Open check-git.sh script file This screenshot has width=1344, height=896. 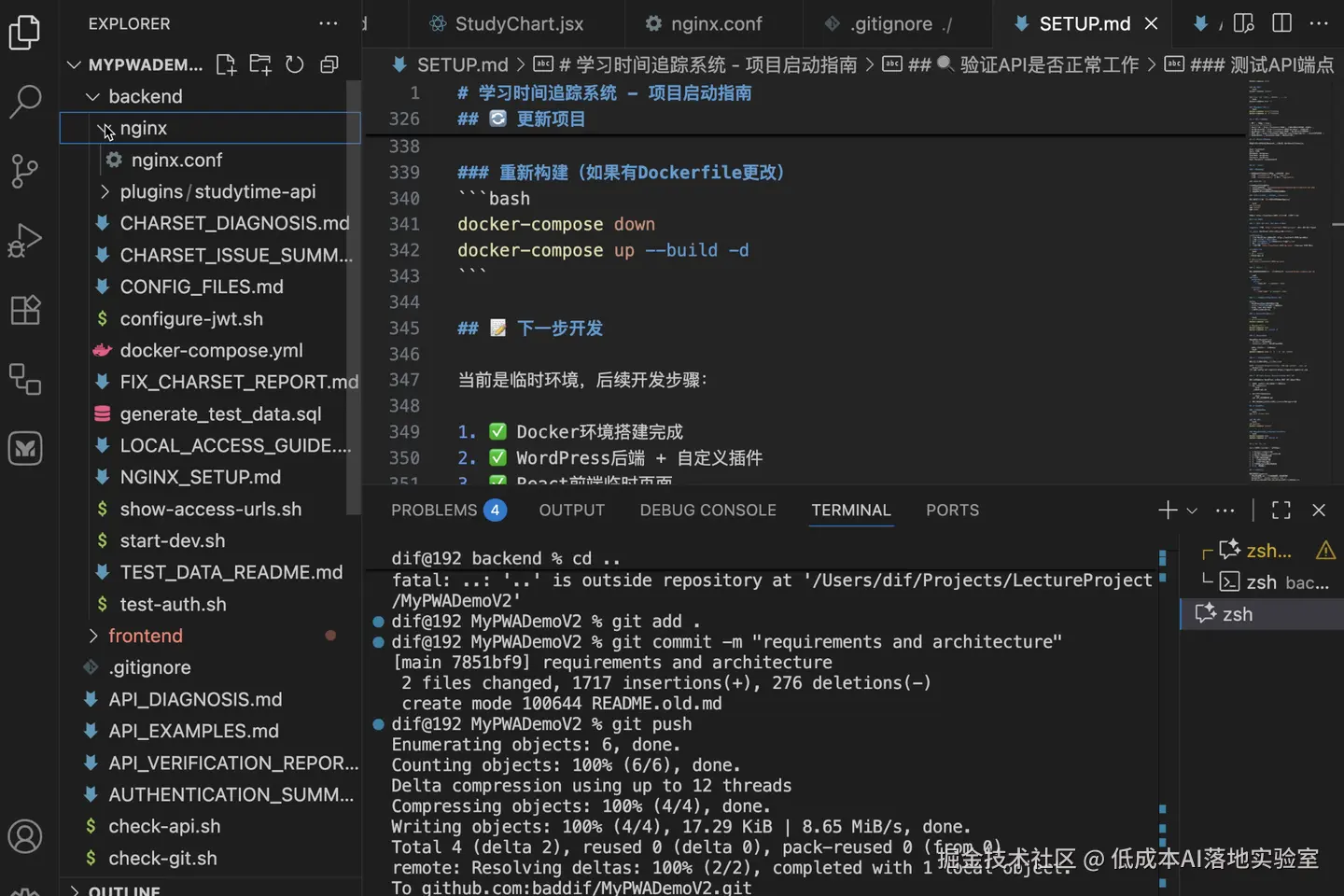point(162,858)
